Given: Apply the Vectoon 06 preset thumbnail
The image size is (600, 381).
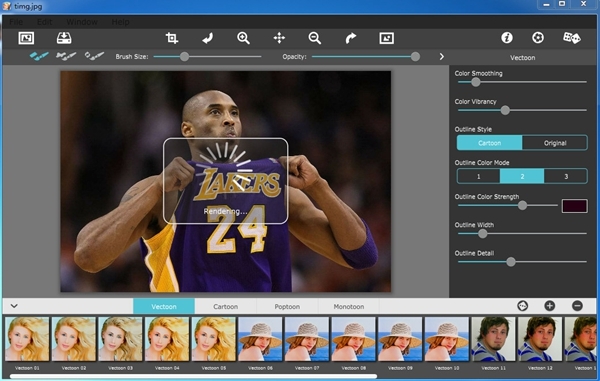Looking at the screenshot, I should coord(260,339).
